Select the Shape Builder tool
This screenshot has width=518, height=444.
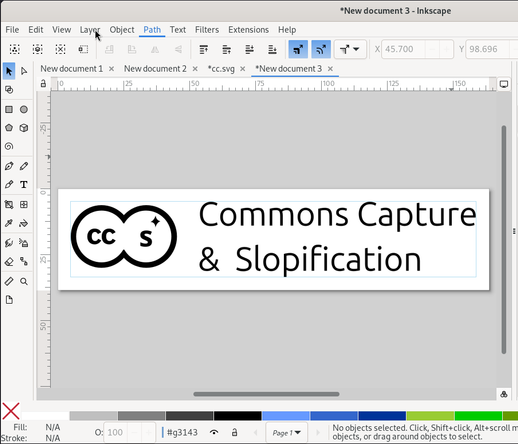click(9, 90)
